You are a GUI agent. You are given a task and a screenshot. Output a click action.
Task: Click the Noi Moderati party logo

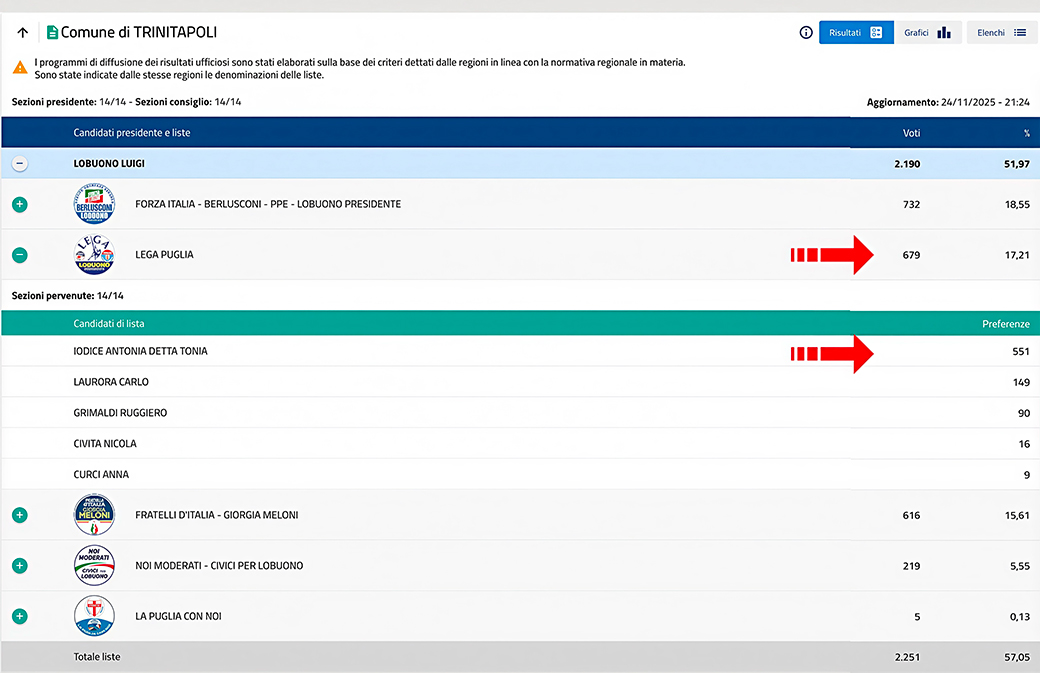pos(94,566)
